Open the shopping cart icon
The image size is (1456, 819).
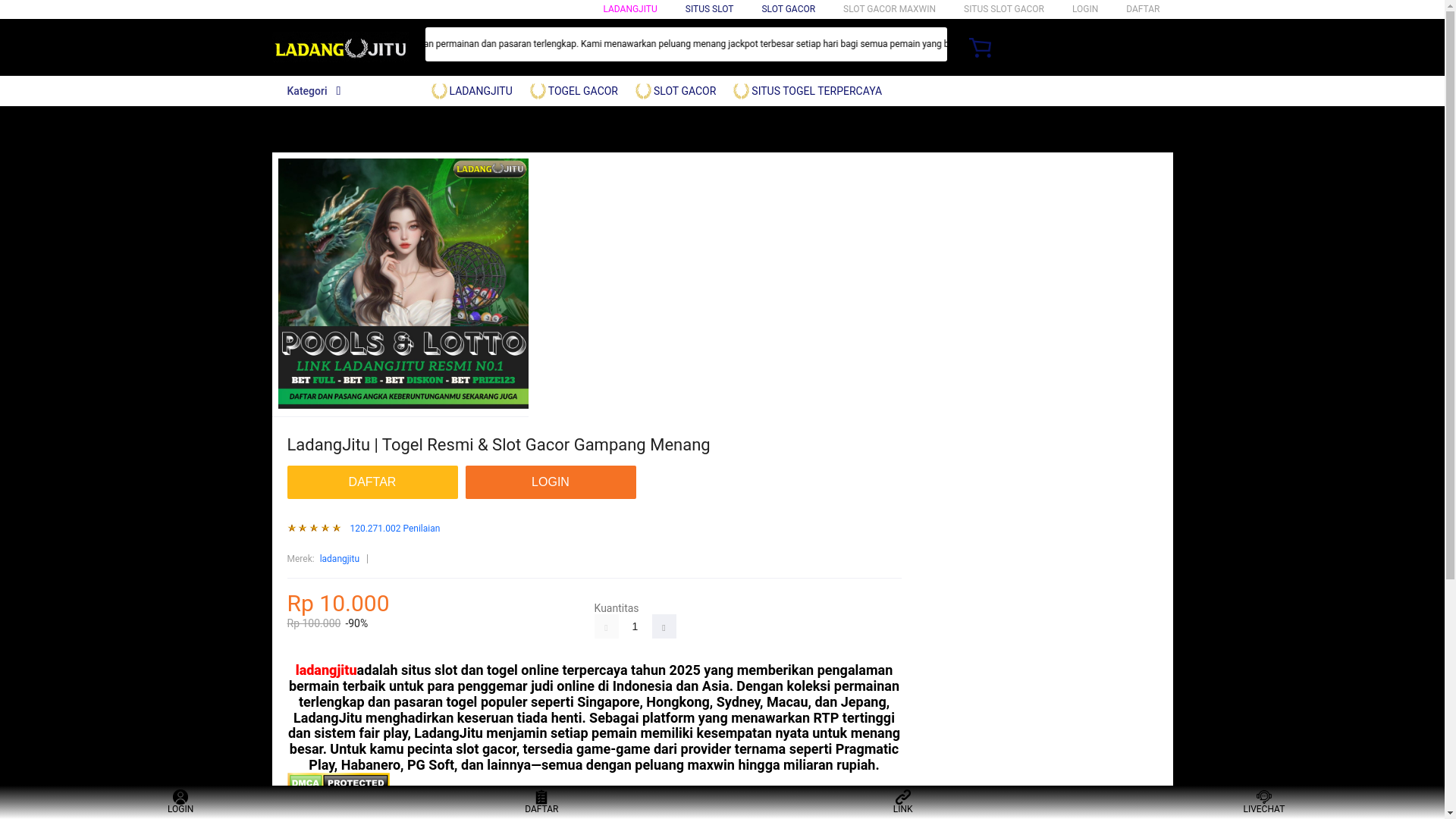(x=980, y=47)
